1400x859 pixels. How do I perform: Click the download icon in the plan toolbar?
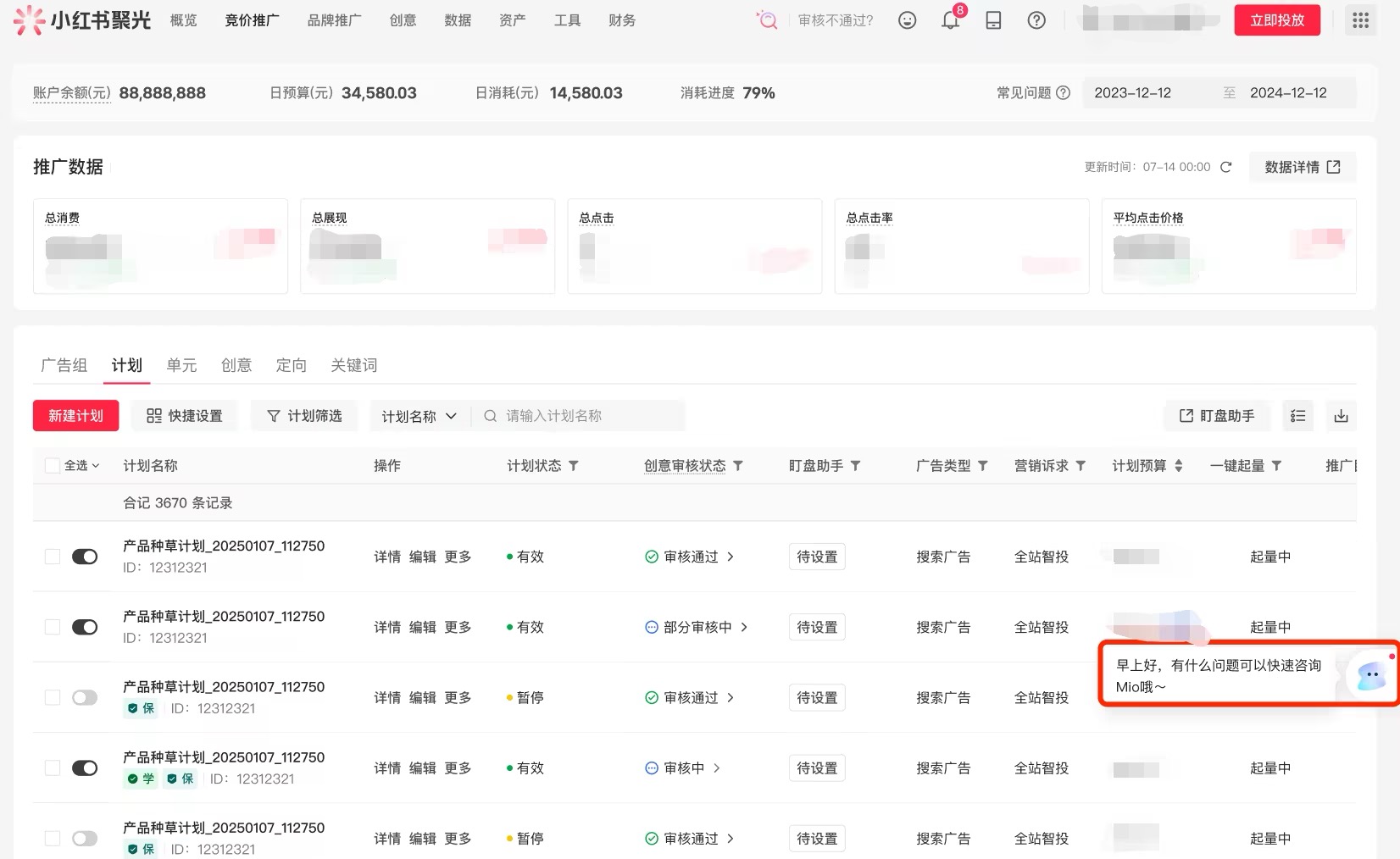pos(1341,416)
